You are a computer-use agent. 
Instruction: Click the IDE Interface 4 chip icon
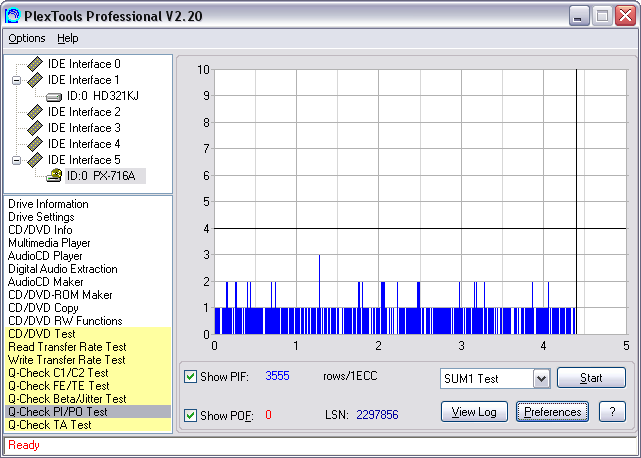(35, 144)
